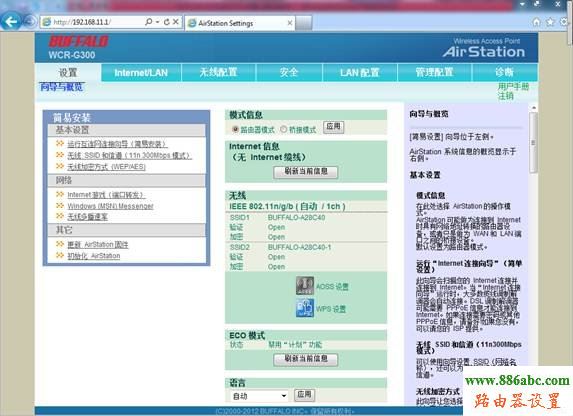The image size is (573, 416).
Task: Click the help panel vertical scrollbar thumb
Action: [533, 142]
